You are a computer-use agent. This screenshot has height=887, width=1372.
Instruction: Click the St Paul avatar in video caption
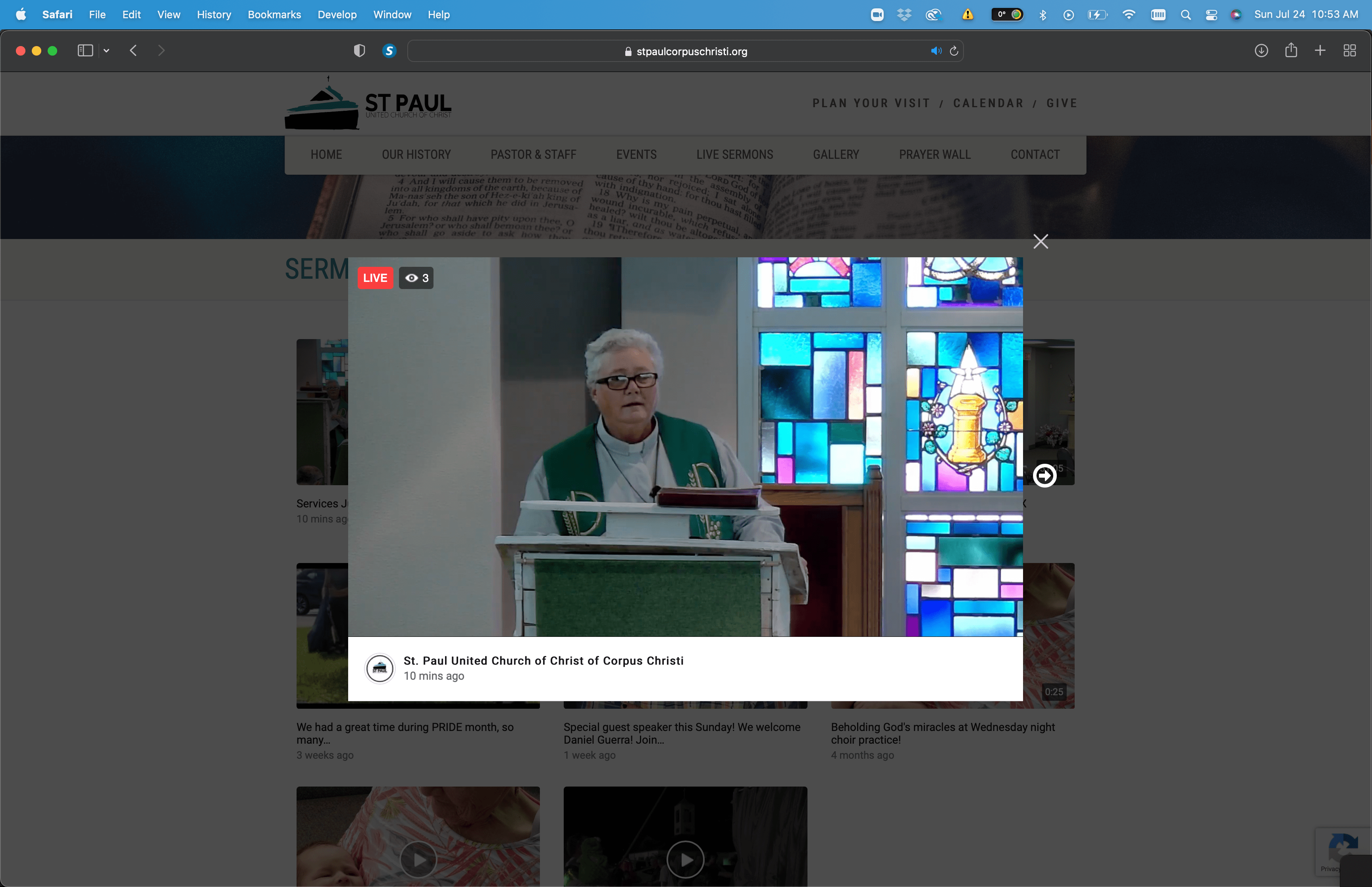(x=380, y=668)
